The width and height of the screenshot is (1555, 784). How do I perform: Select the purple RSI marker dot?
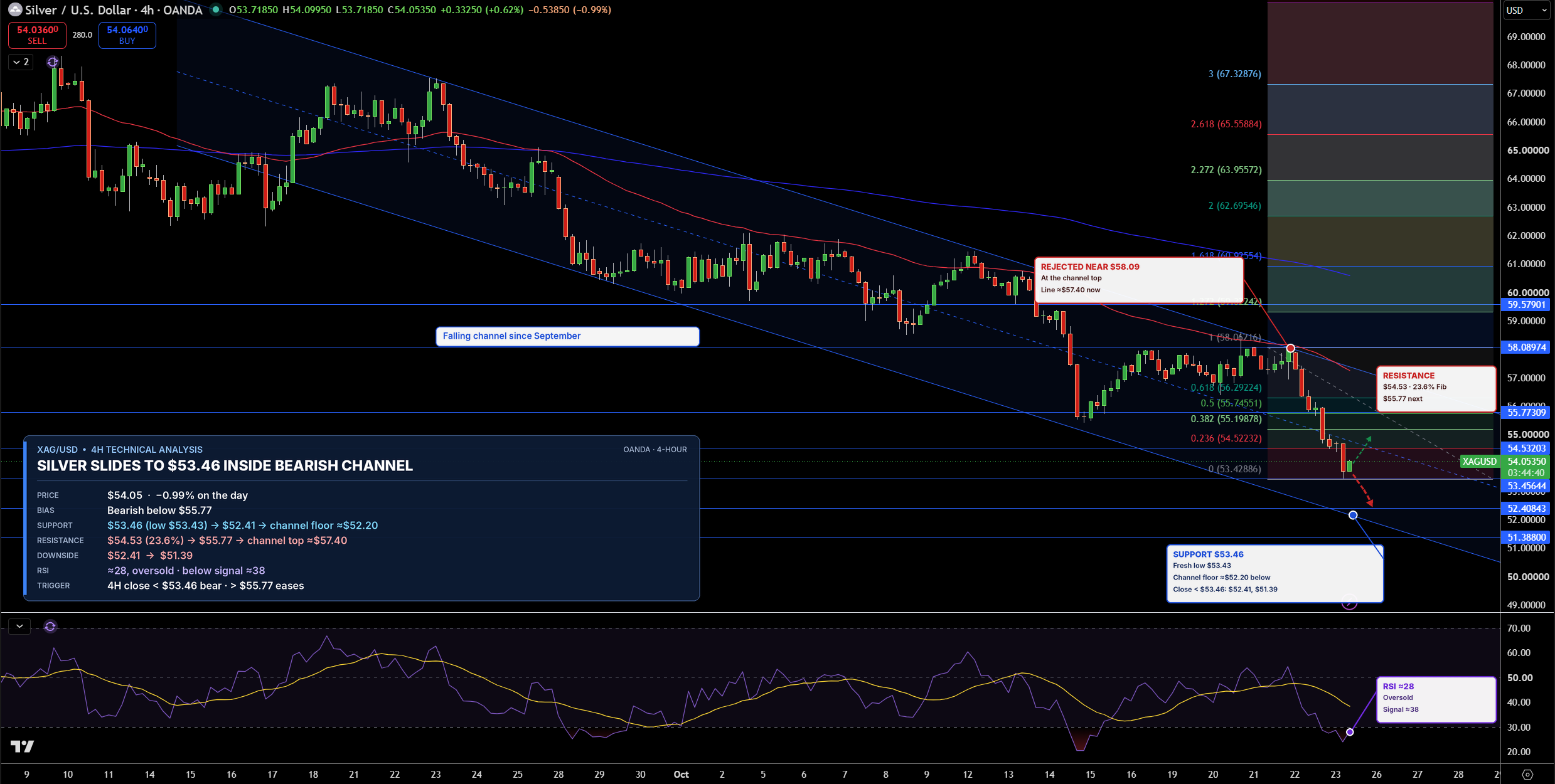pyautogui.click(x=1350, y=732)
